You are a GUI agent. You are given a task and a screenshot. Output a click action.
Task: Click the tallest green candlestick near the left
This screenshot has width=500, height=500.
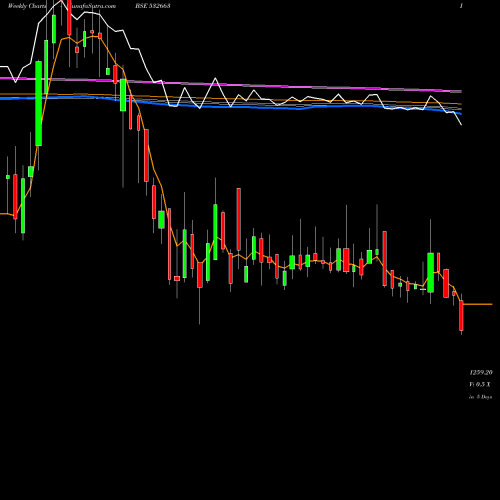click(39, 103)
